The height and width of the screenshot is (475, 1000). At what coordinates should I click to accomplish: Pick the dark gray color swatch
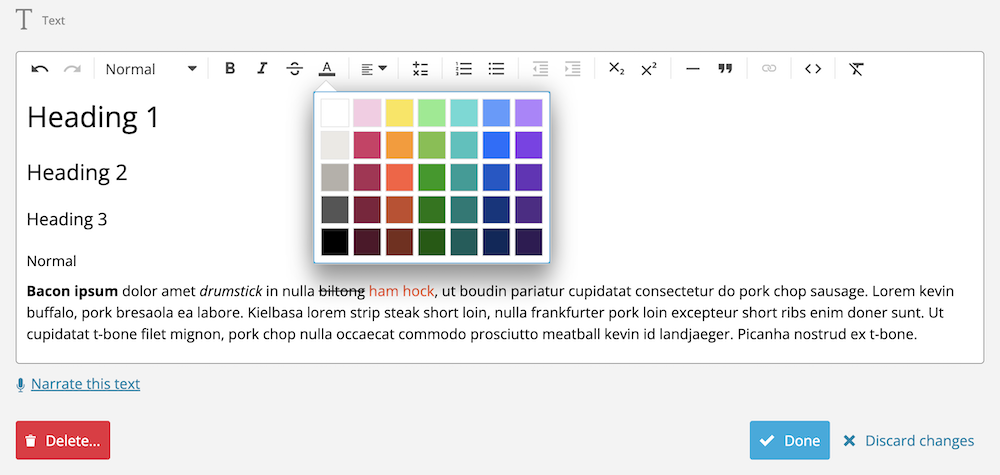(335, 210)
